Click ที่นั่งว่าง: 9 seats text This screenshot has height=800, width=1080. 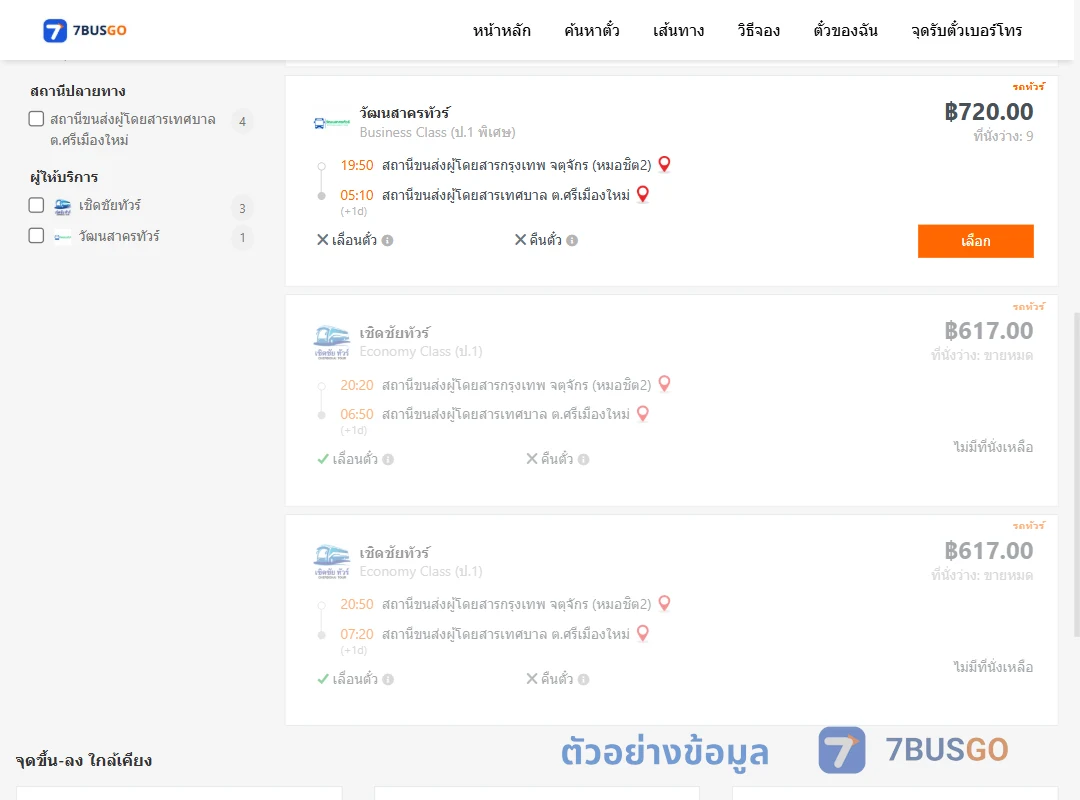click(1003, 136)
